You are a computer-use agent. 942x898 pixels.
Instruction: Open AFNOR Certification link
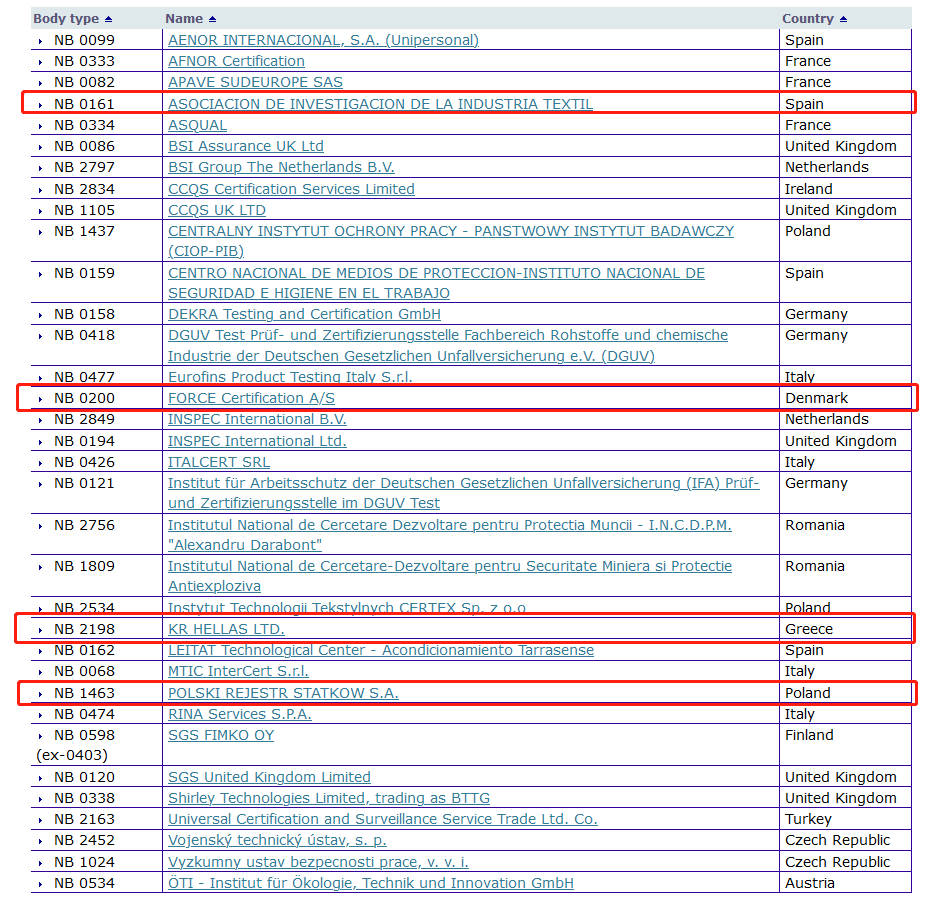pos(236,61)
